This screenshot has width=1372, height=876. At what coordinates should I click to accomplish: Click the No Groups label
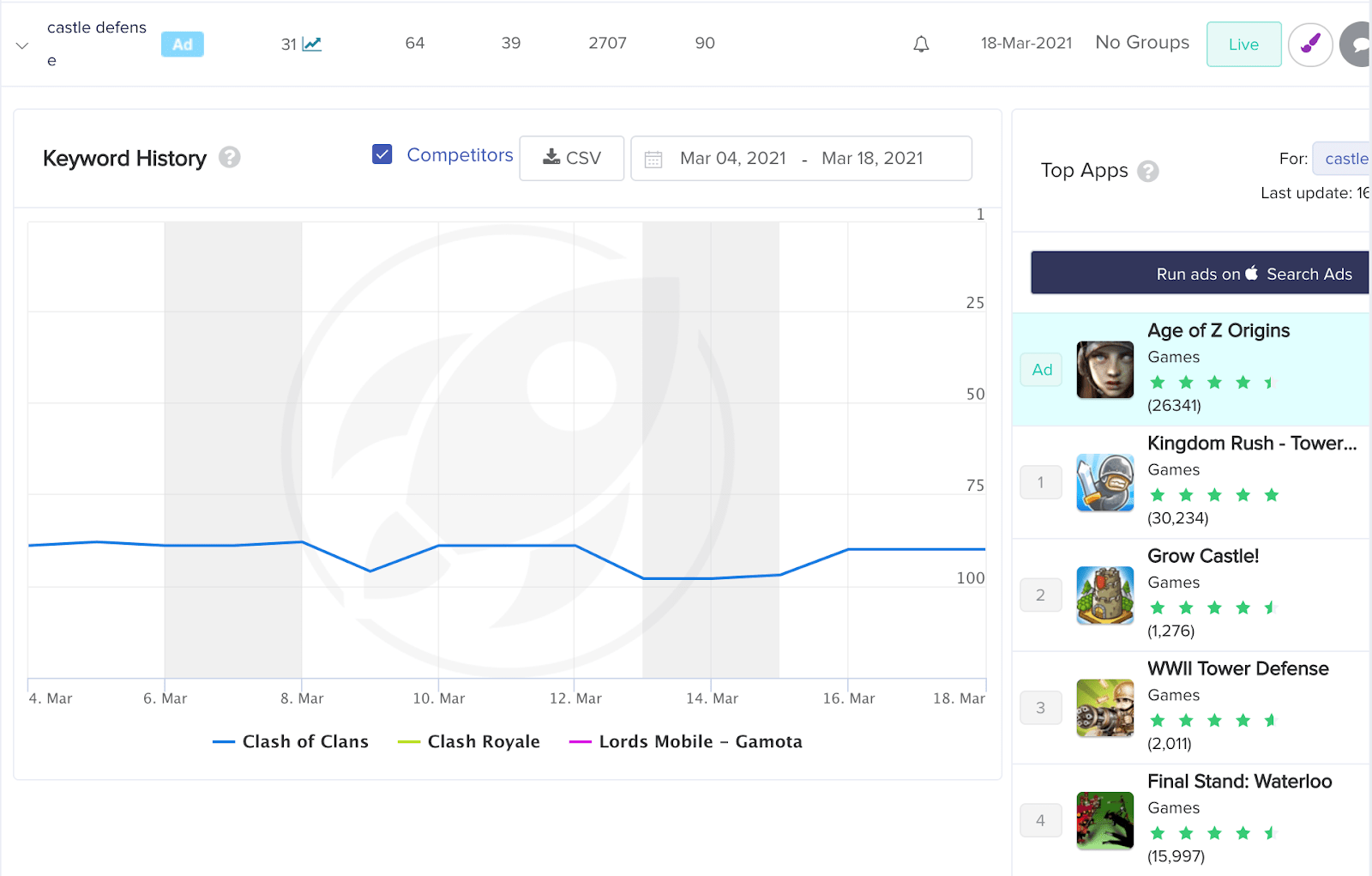click(x=1142, y=42)
